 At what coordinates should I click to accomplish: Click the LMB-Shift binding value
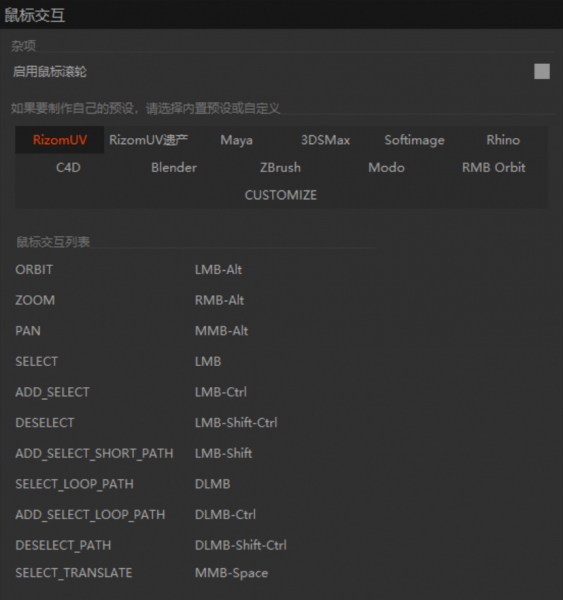pos(224,453)
